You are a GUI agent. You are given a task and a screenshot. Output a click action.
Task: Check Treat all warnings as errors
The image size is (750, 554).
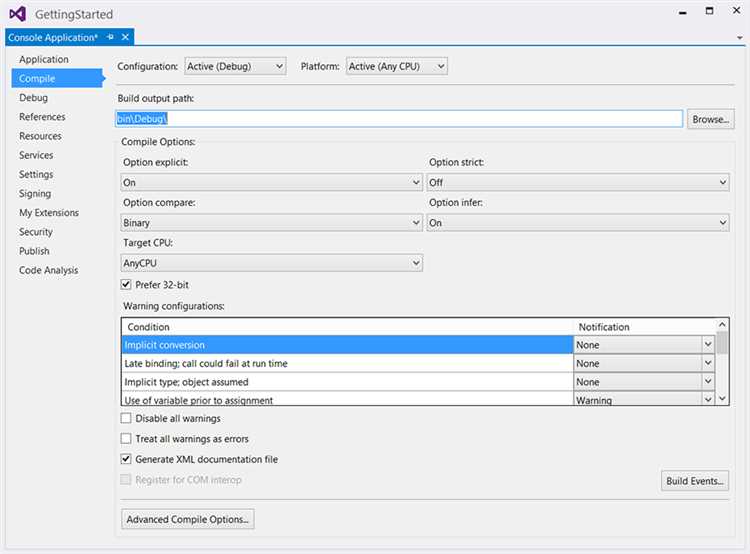click(126, 439)
